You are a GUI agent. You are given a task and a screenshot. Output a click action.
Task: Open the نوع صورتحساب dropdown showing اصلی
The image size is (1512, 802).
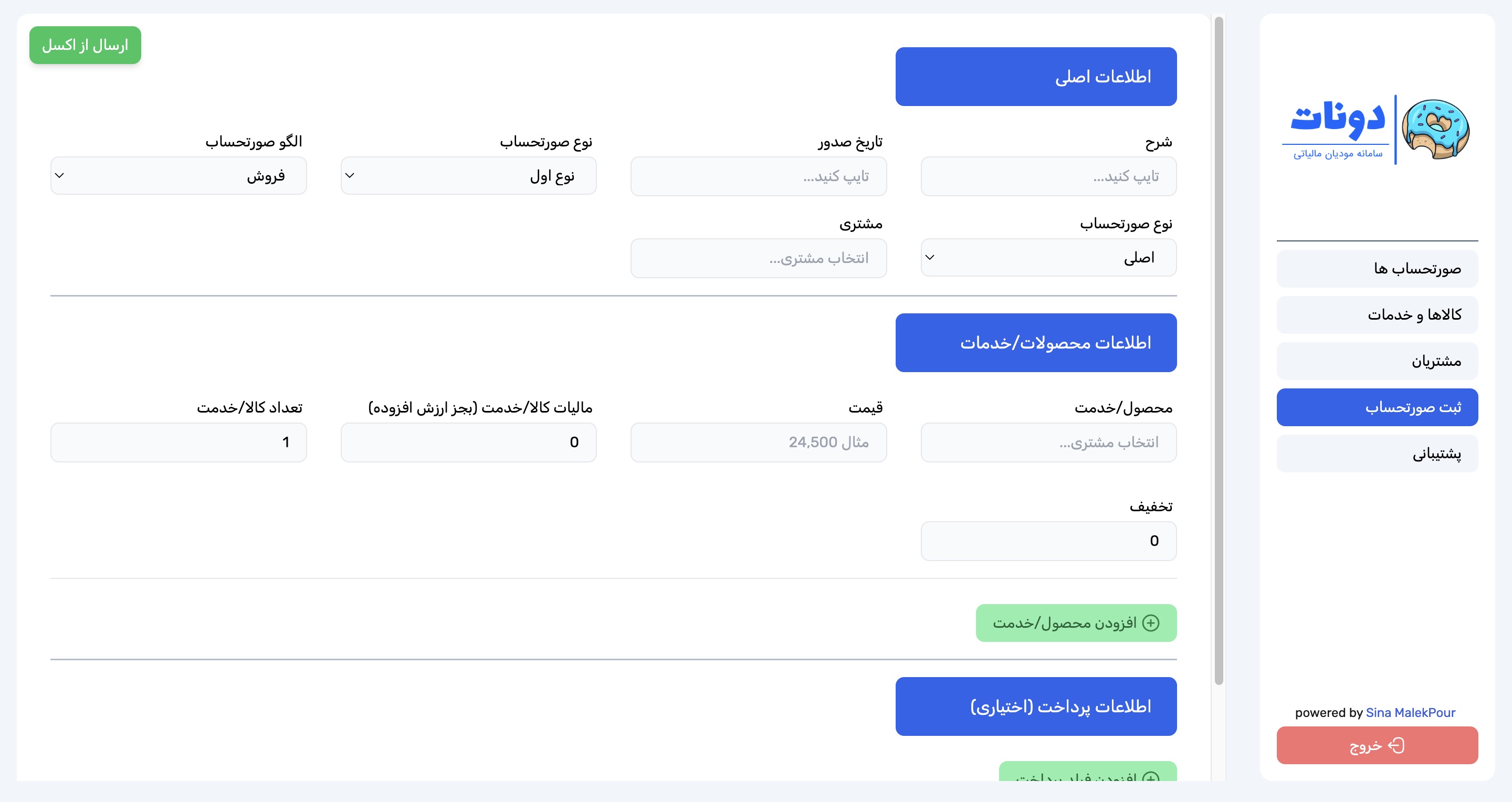tap(1048, 258)
